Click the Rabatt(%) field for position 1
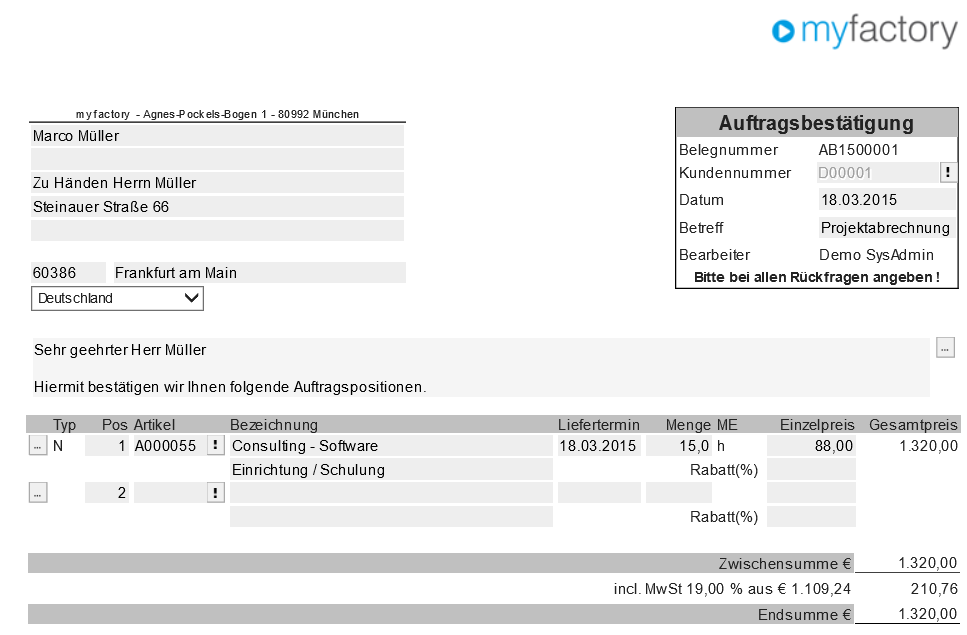 pos(811,469)
